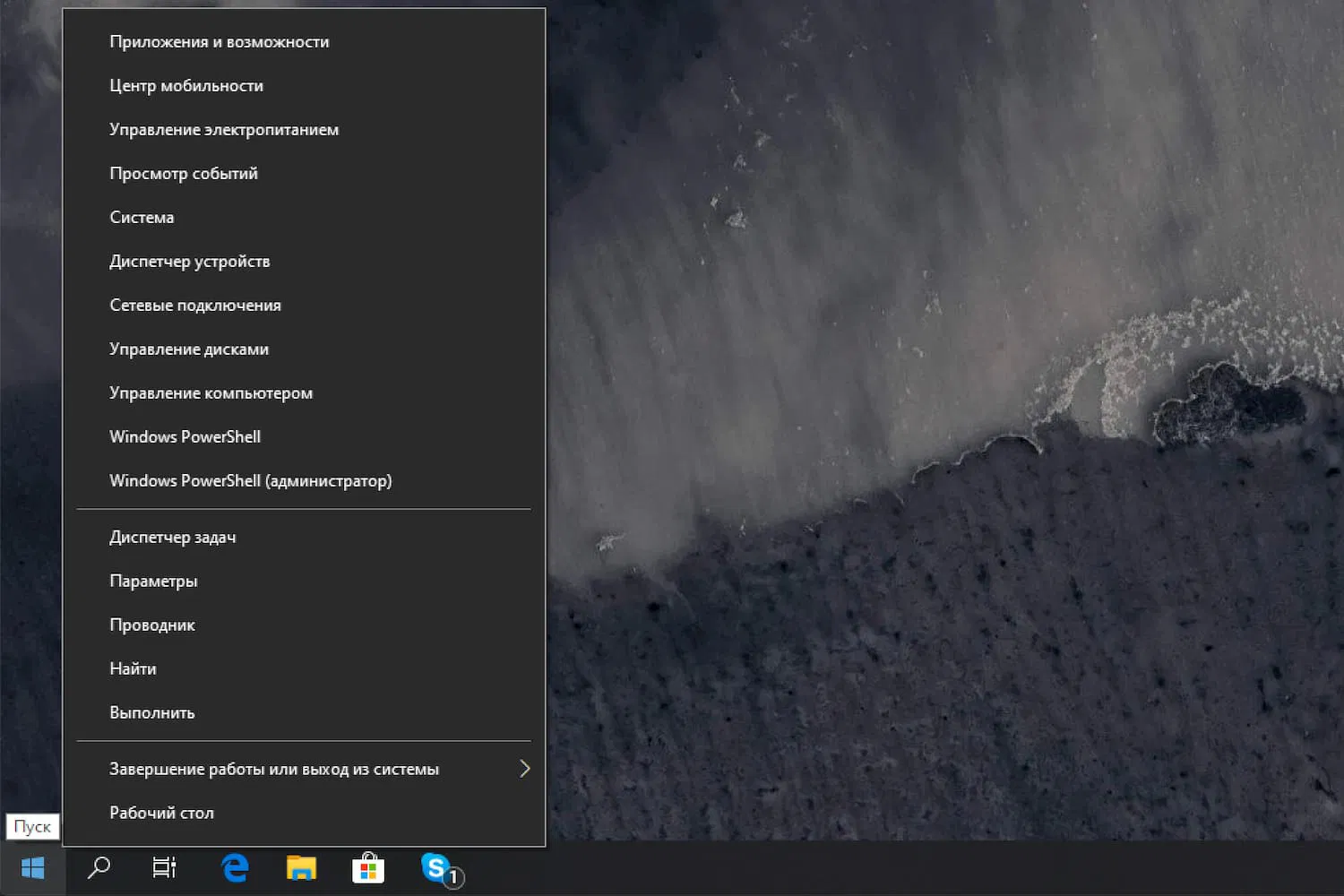Open 'Диспетчер устройств'

(304, 262)
